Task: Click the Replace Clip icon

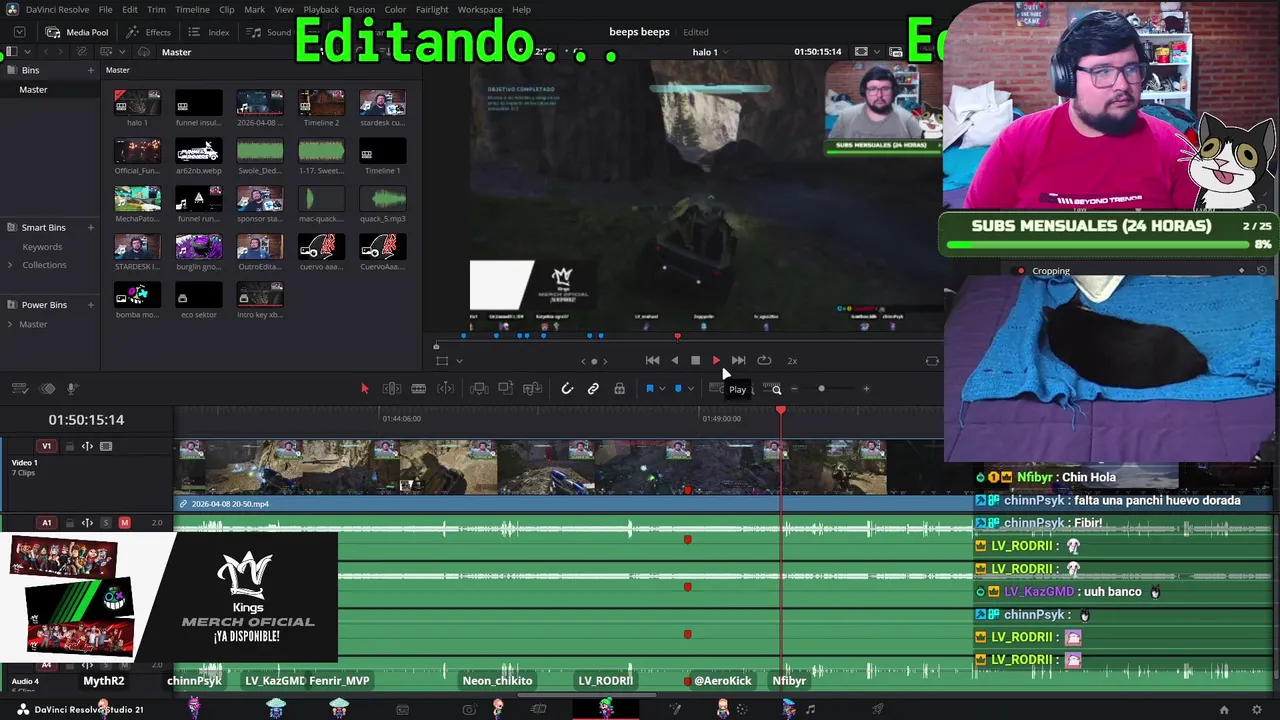Action: 532,389
